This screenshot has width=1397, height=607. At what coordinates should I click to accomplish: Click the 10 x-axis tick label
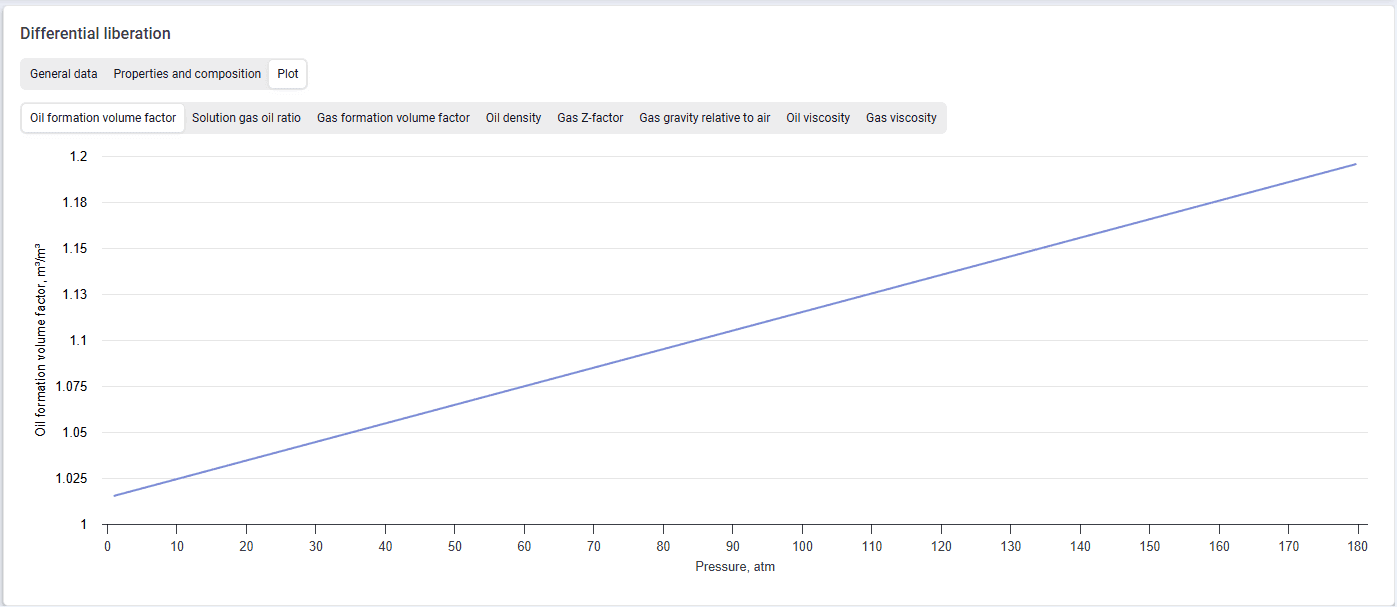coord(176,546)
